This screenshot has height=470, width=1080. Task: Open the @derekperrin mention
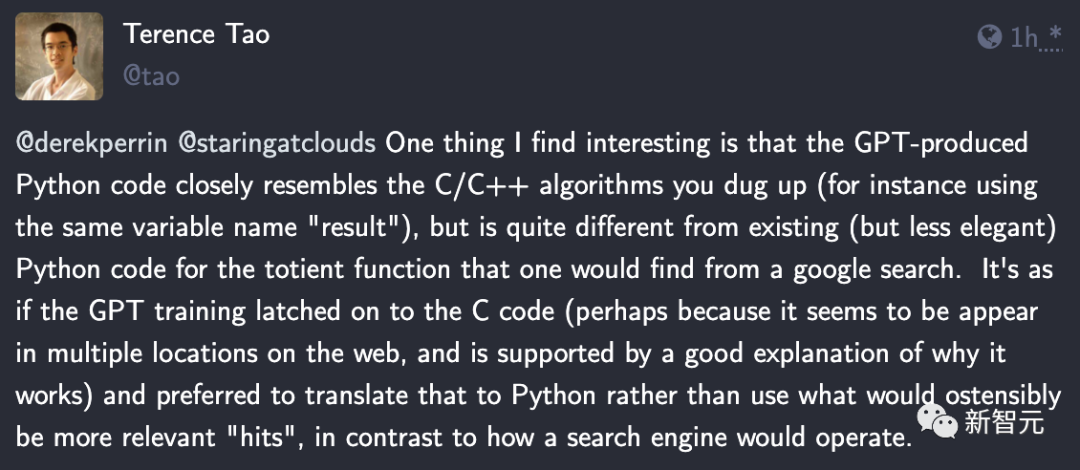click(92, 143)
